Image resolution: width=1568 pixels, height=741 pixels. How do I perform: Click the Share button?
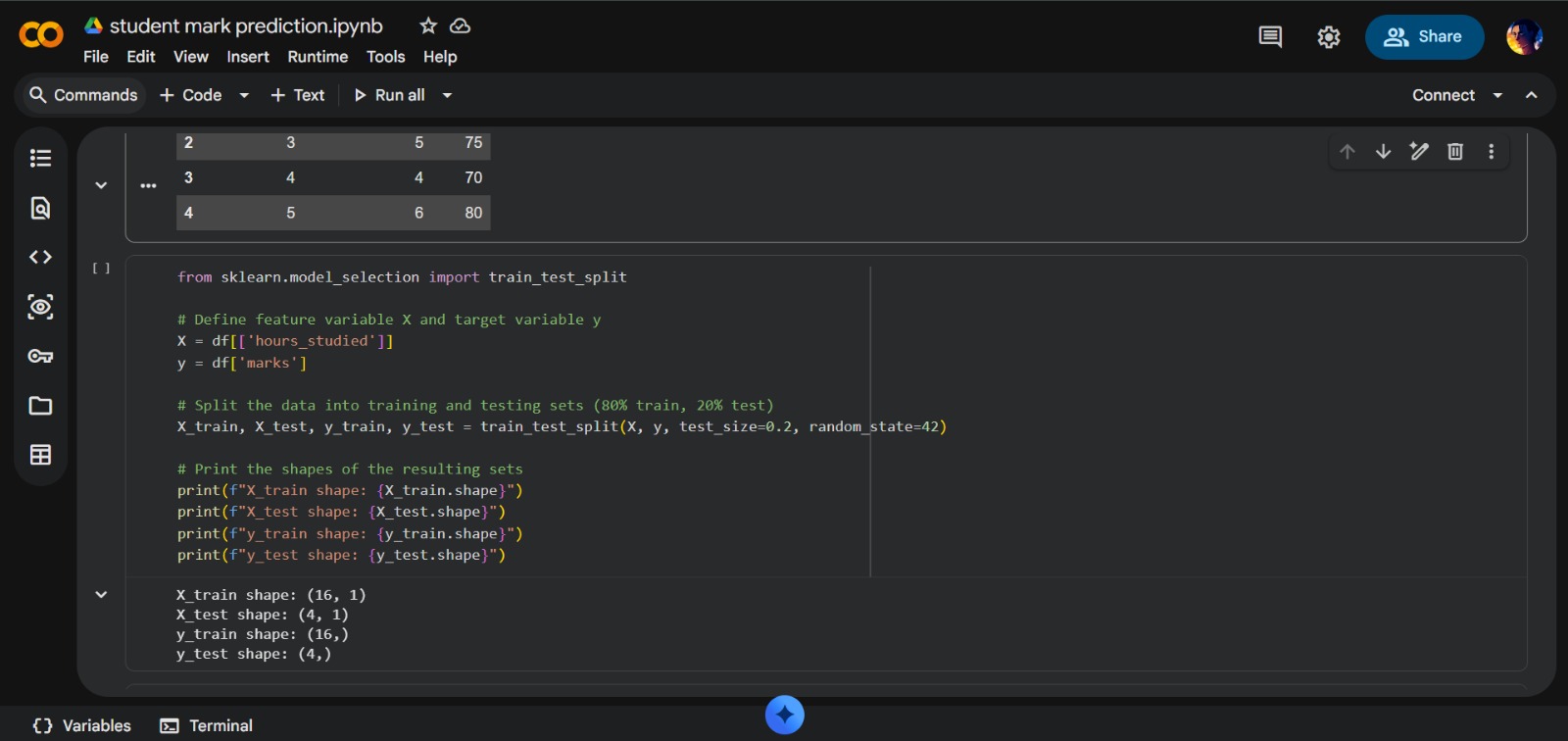coord(1424,37)
